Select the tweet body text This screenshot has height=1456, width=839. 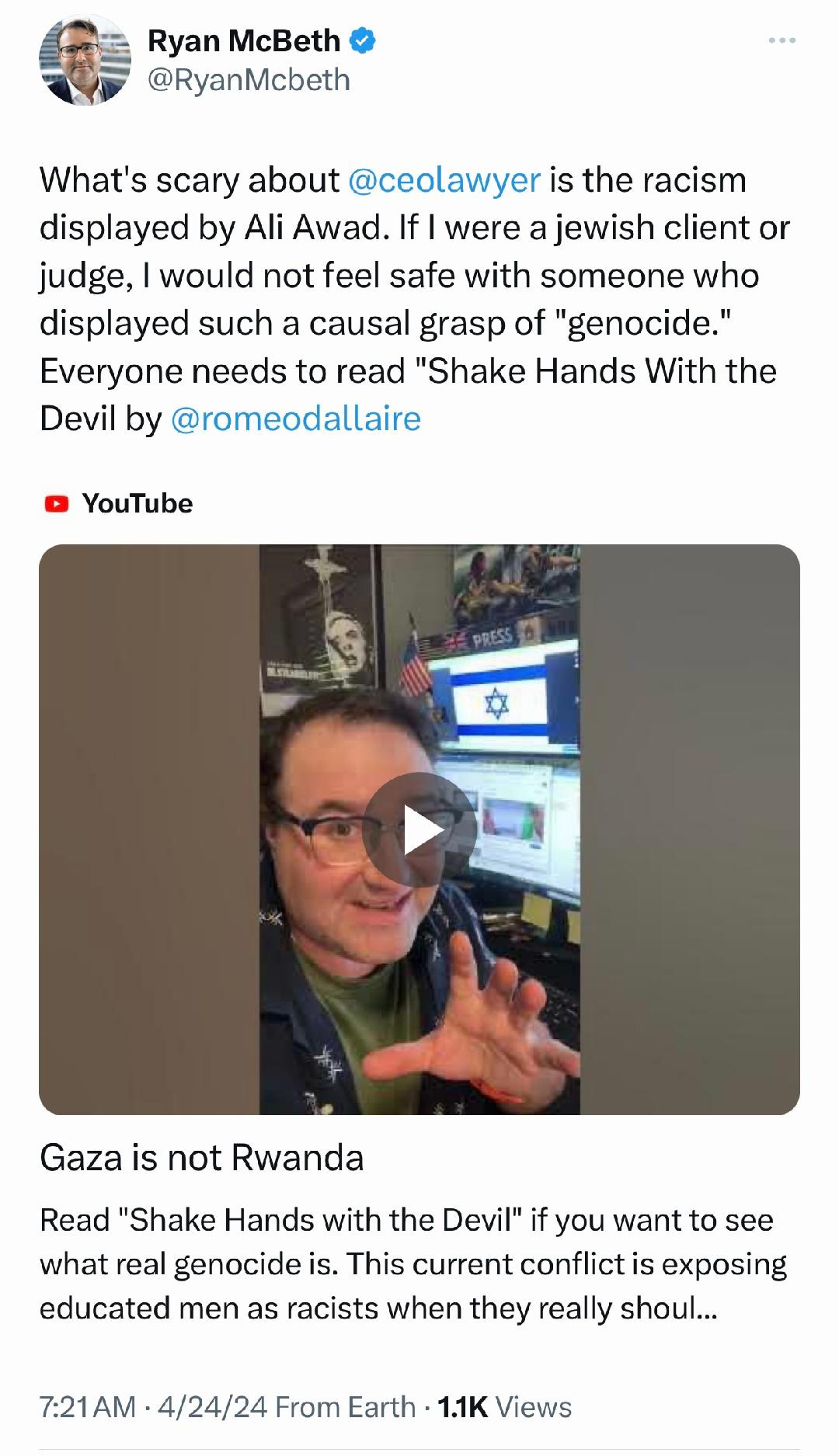pyautogui.click(x=415, y=300)
